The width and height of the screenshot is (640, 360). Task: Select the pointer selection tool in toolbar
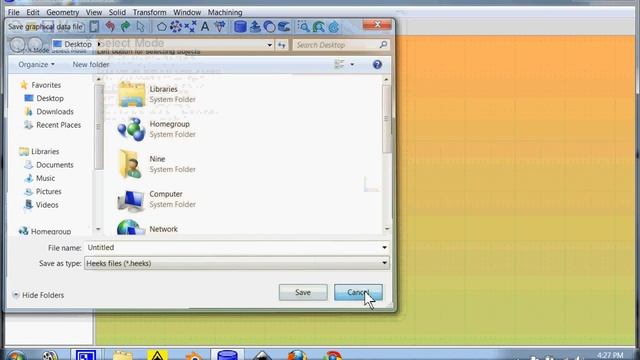click(x=140, y=27)
